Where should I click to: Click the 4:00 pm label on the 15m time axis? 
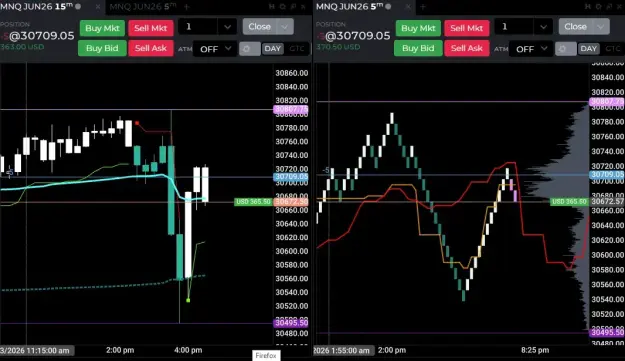click(188, 350)
